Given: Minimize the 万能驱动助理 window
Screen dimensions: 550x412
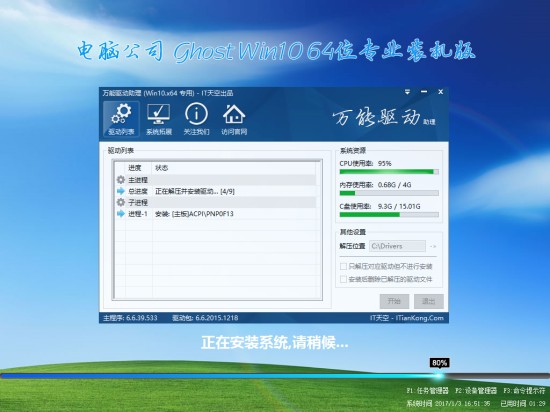Looking at the screenshot, I should click(x=424, y=92).
